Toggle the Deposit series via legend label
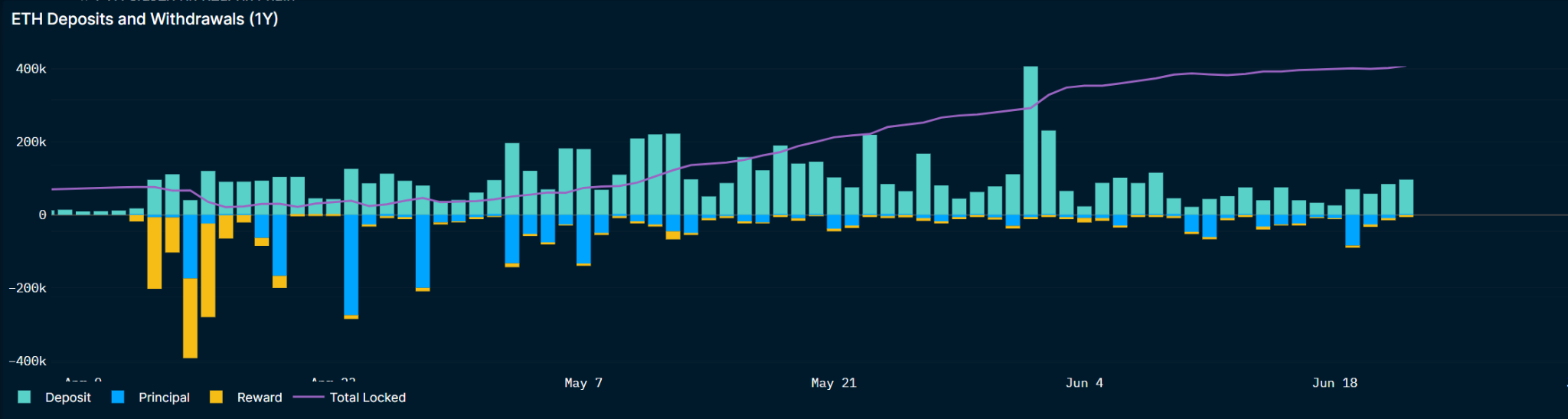The image size is (1568, 419). pyautogui.click(x=67, y=398)
